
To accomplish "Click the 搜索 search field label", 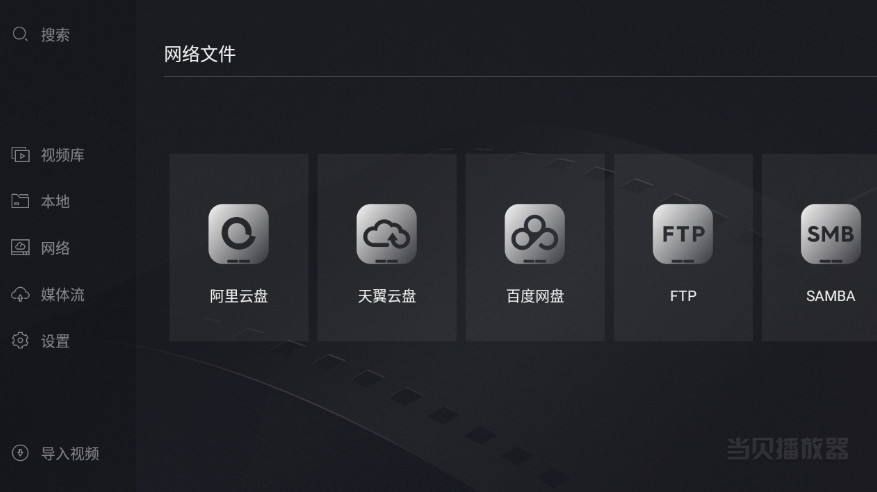I will pyautogui.click(x=55, y=35).
